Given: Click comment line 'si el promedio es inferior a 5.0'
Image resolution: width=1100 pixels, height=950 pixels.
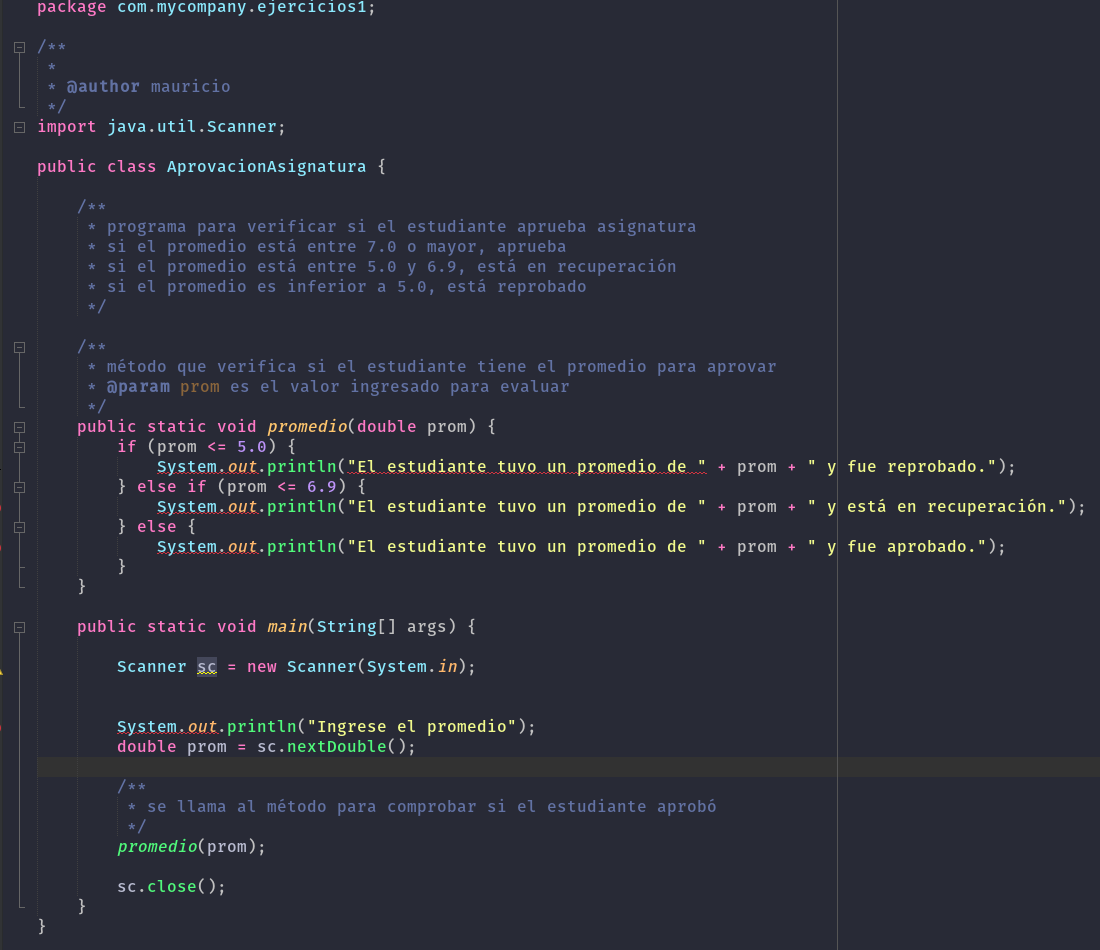Looking at the screenshot, I should [347, 287].
